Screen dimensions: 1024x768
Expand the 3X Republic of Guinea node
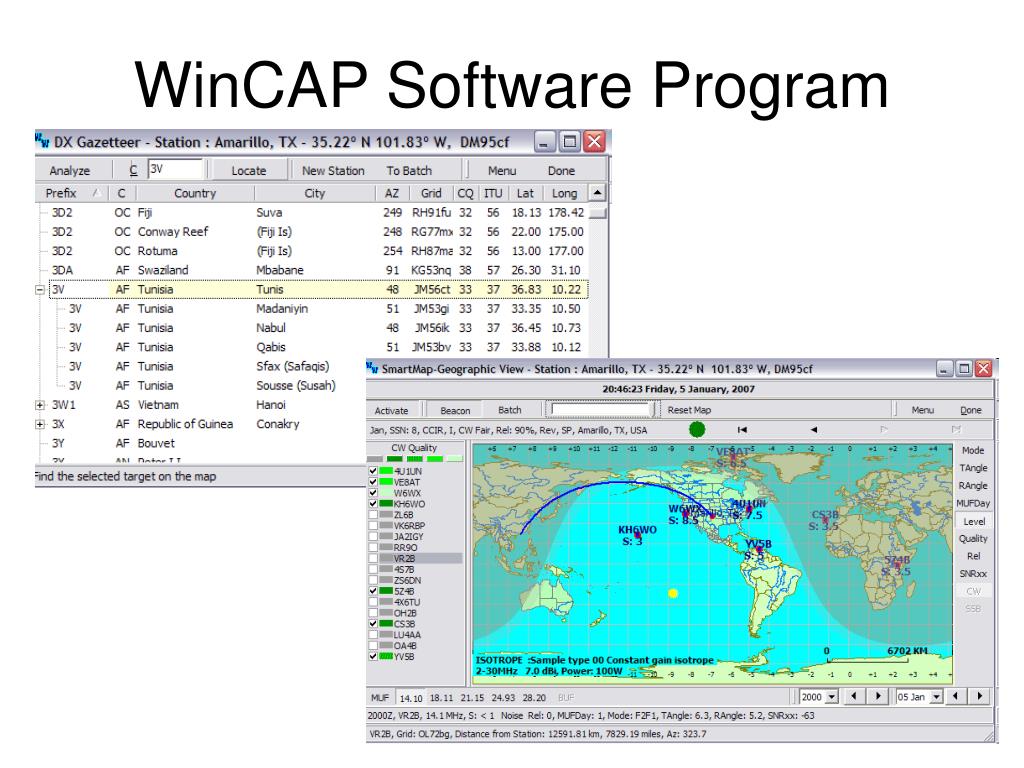point(40,424)
